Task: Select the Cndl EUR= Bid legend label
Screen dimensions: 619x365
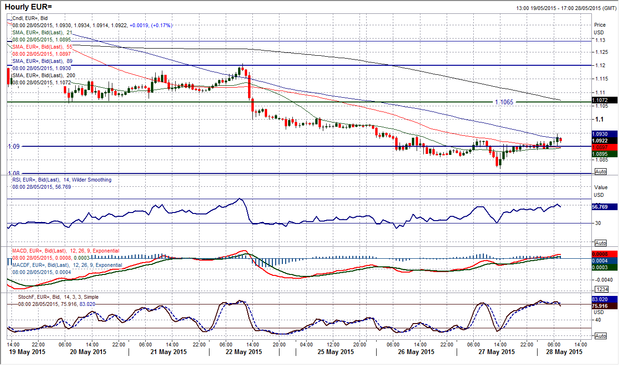Action: click(30, 18)
